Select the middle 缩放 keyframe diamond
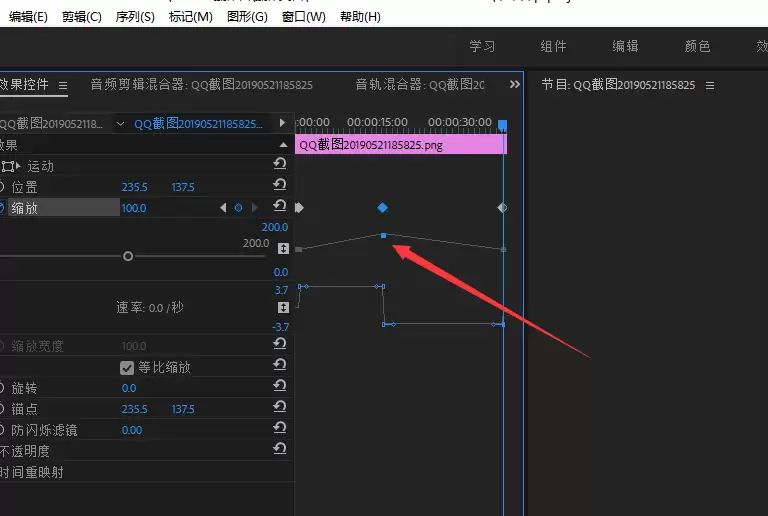768x516 pixels. point(383,208)
